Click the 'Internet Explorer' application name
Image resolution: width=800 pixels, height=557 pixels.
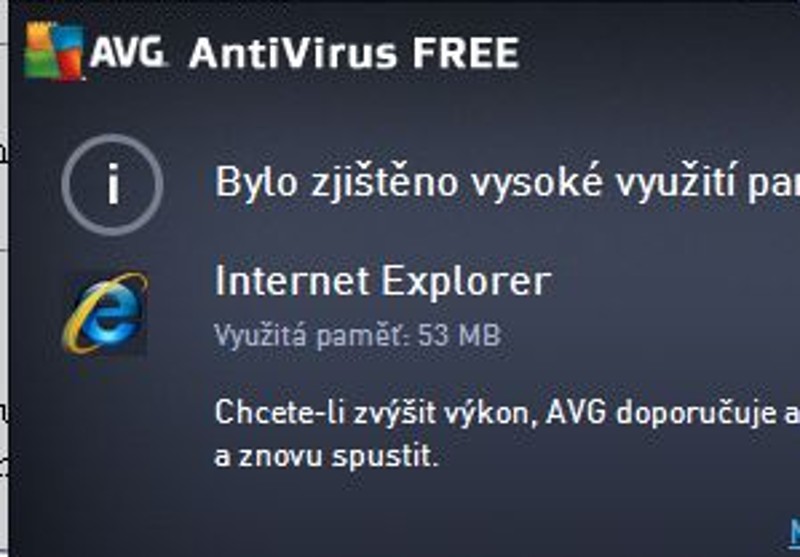click(x=383, y=280)
